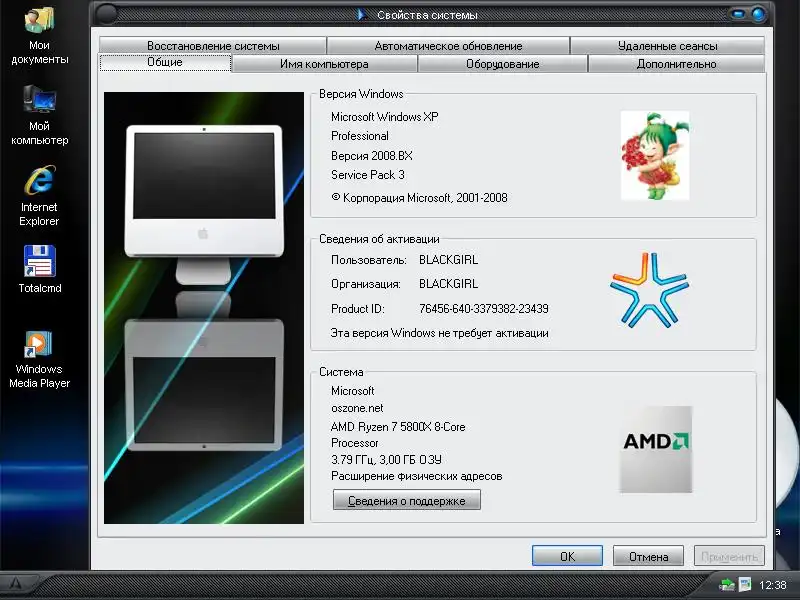
Task: Click the tray icon next to the clock
Action: pos(745,585)
